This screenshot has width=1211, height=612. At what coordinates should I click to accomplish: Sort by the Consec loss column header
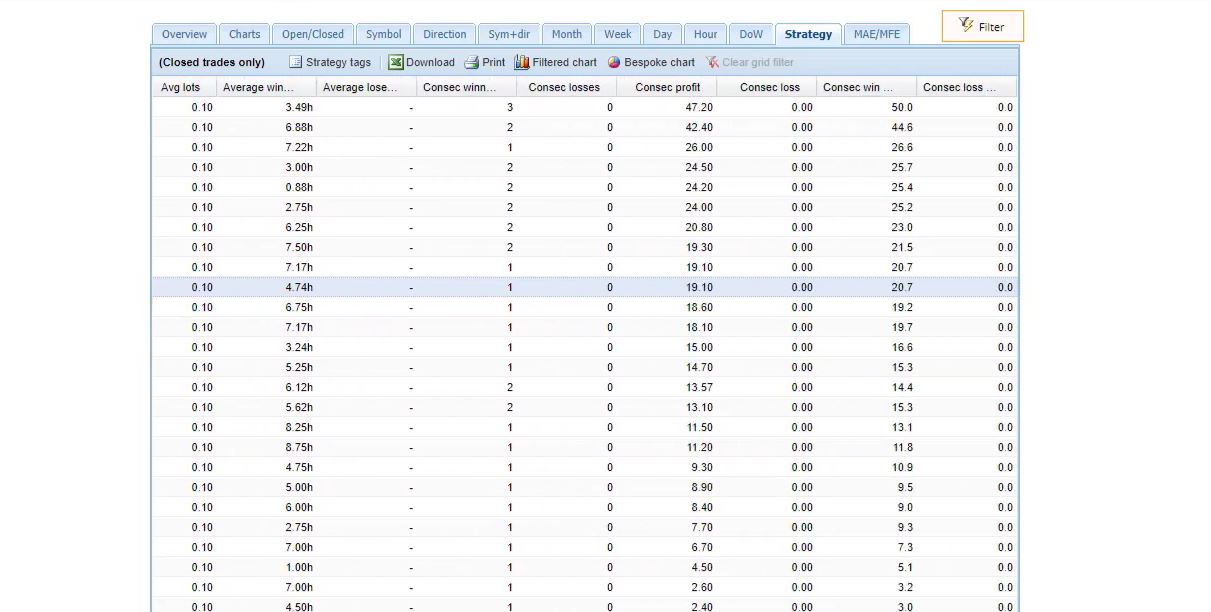(x=769, y=87)
